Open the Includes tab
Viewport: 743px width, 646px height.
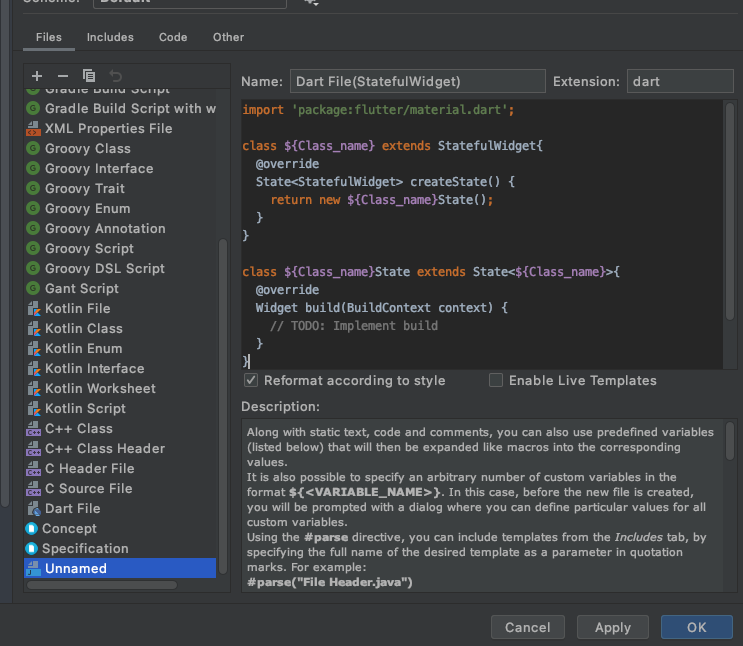point(110,37)
